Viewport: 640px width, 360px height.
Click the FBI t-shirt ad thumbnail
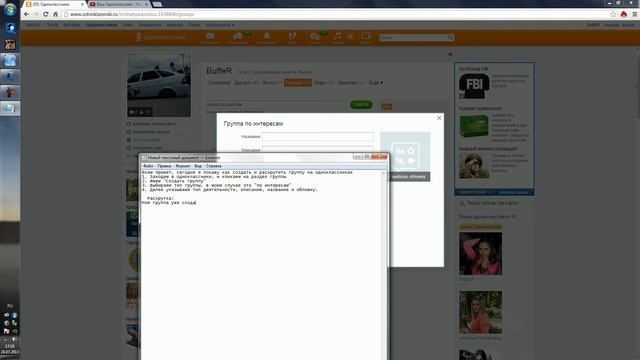pos(474,86)
